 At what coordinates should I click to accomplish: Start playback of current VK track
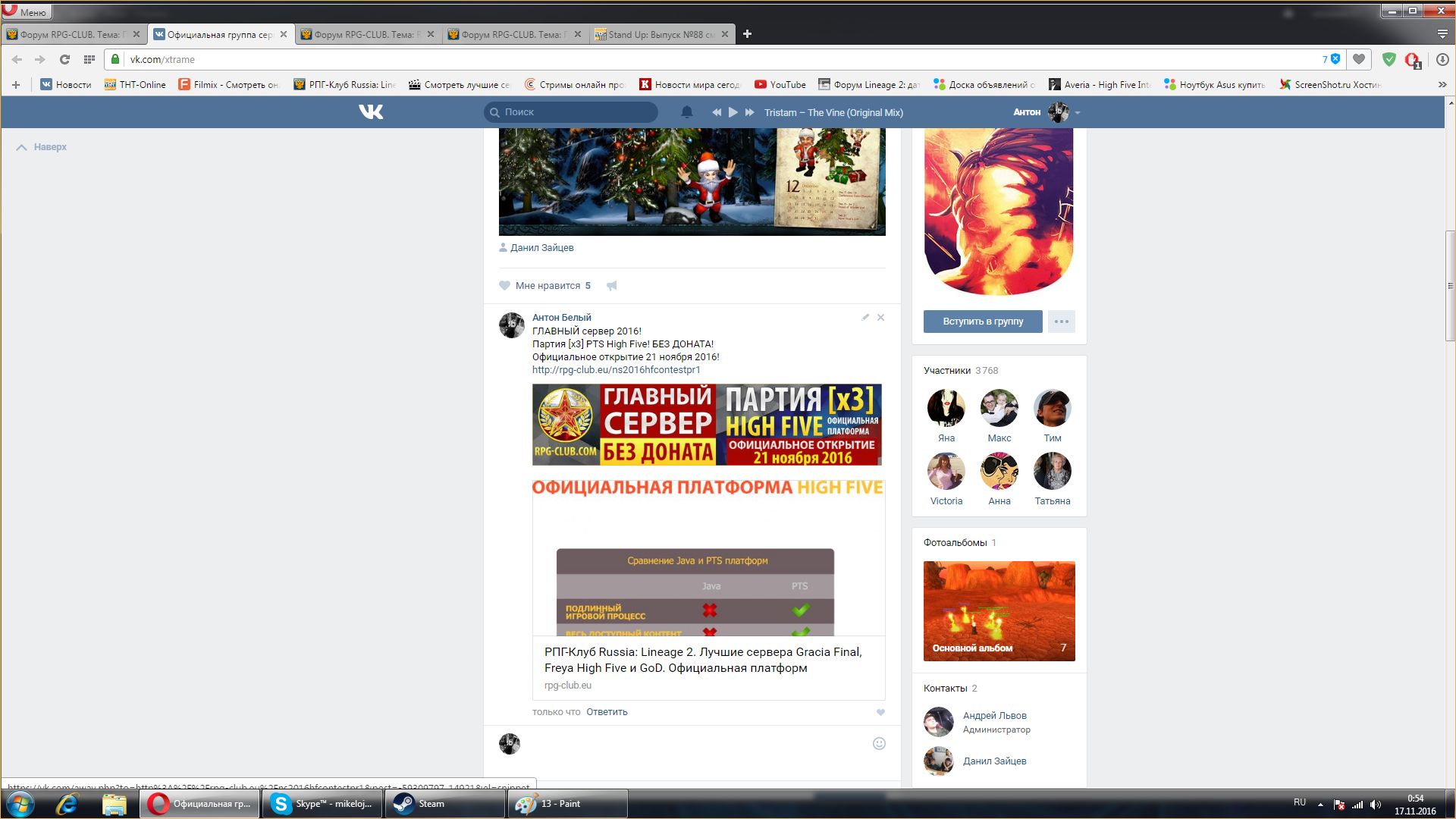pyautogui.click(x=733, y=112)
